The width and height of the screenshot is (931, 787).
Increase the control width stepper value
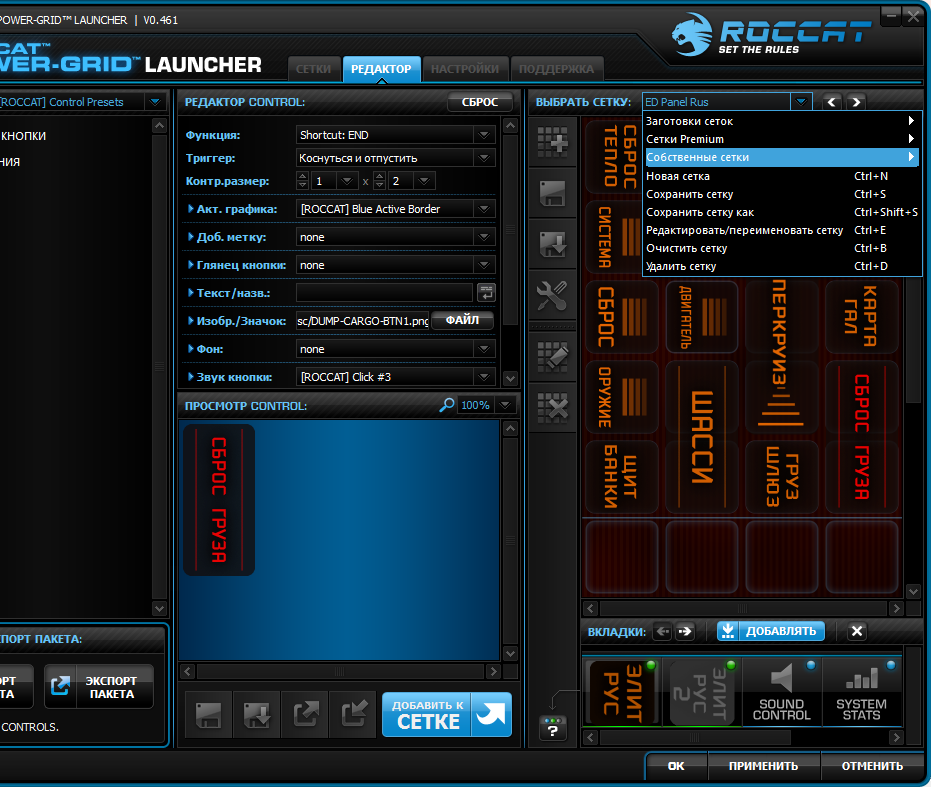tap(302, 176)
